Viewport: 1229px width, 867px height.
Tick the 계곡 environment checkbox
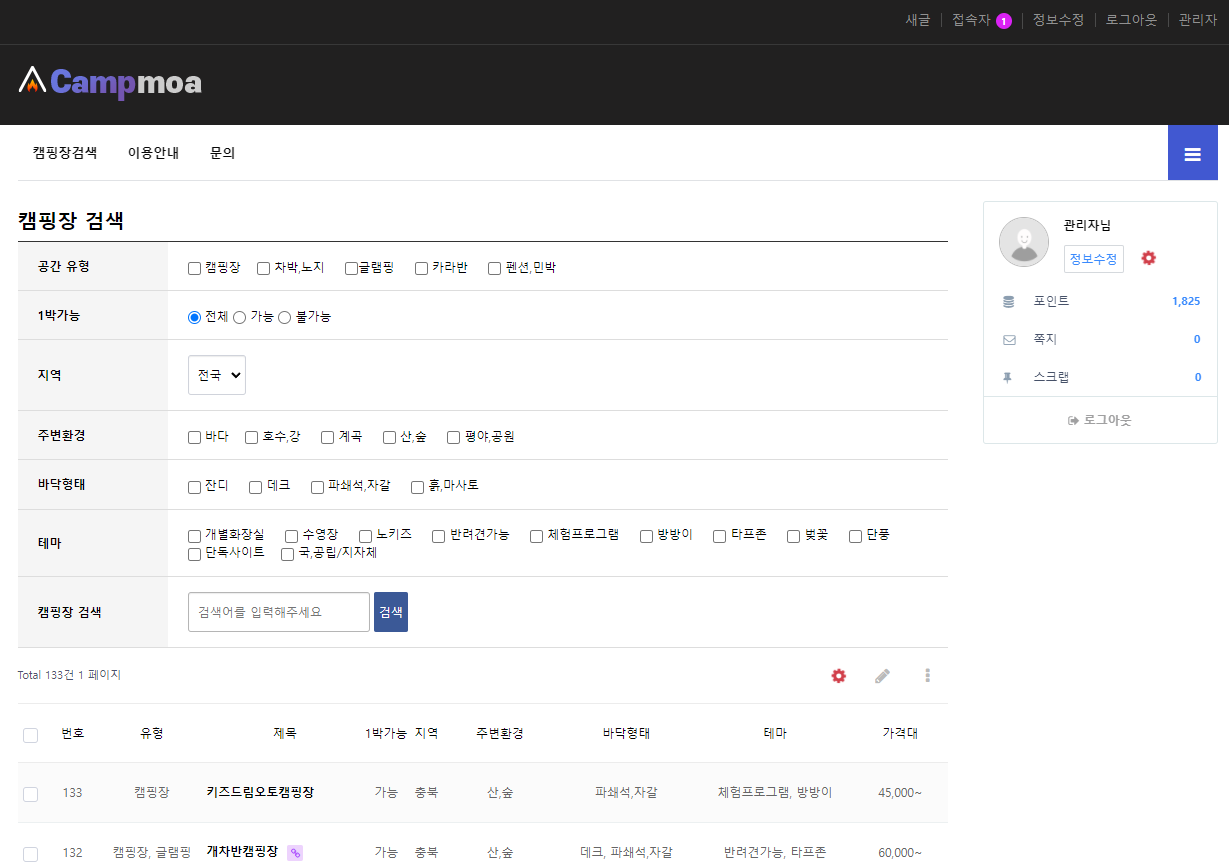coord(327,437)
